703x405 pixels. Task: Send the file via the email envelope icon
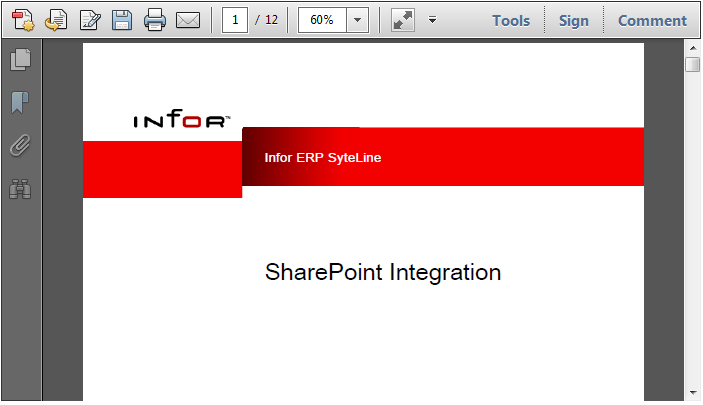188,20
